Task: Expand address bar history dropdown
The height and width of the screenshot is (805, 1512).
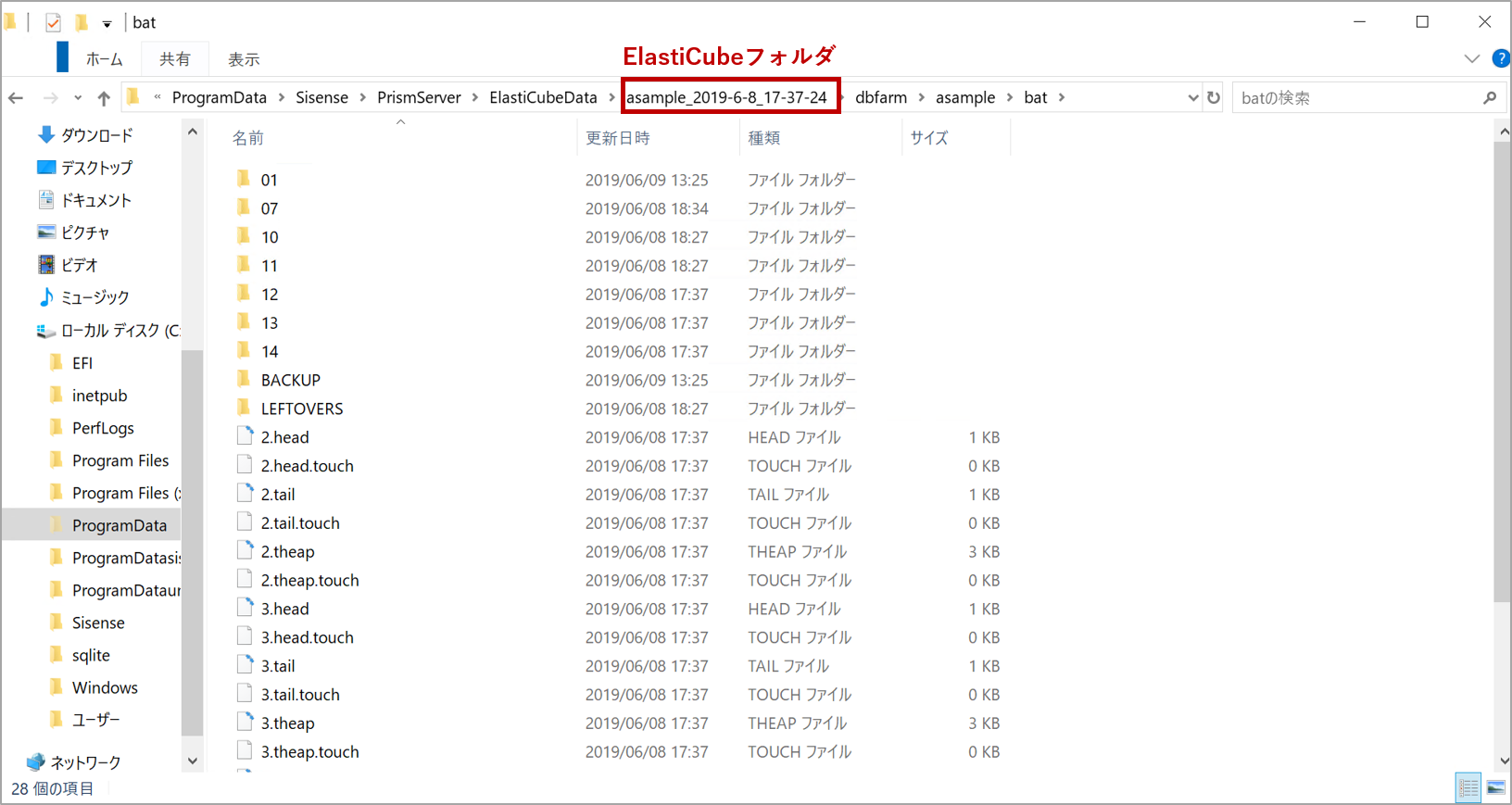Action: tap(1192, 97)
